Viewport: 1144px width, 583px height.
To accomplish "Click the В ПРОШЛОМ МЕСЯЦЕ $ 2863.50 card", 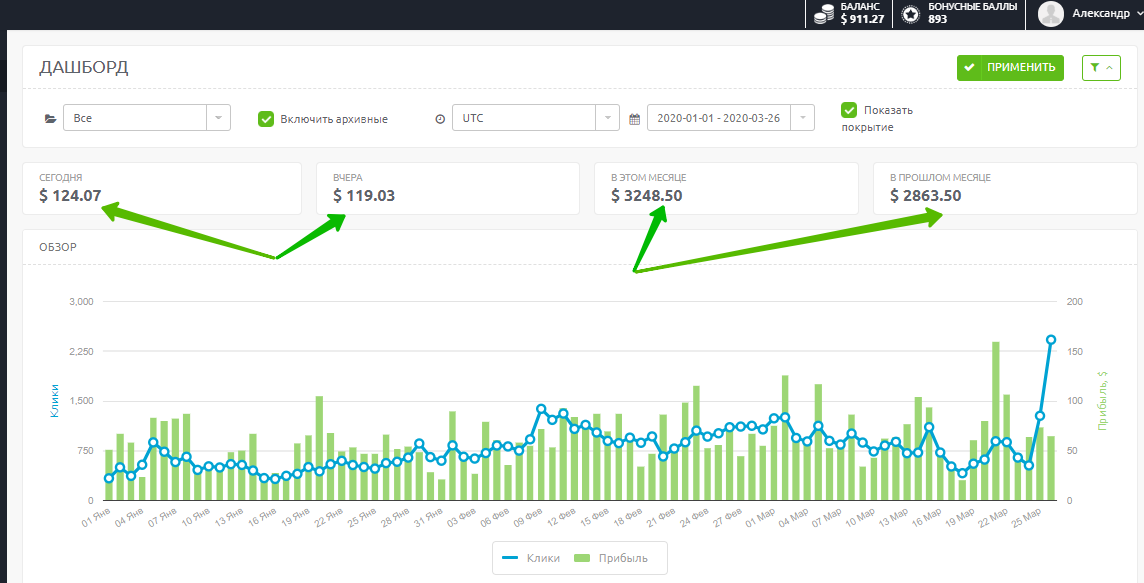I will point(1005,188).
